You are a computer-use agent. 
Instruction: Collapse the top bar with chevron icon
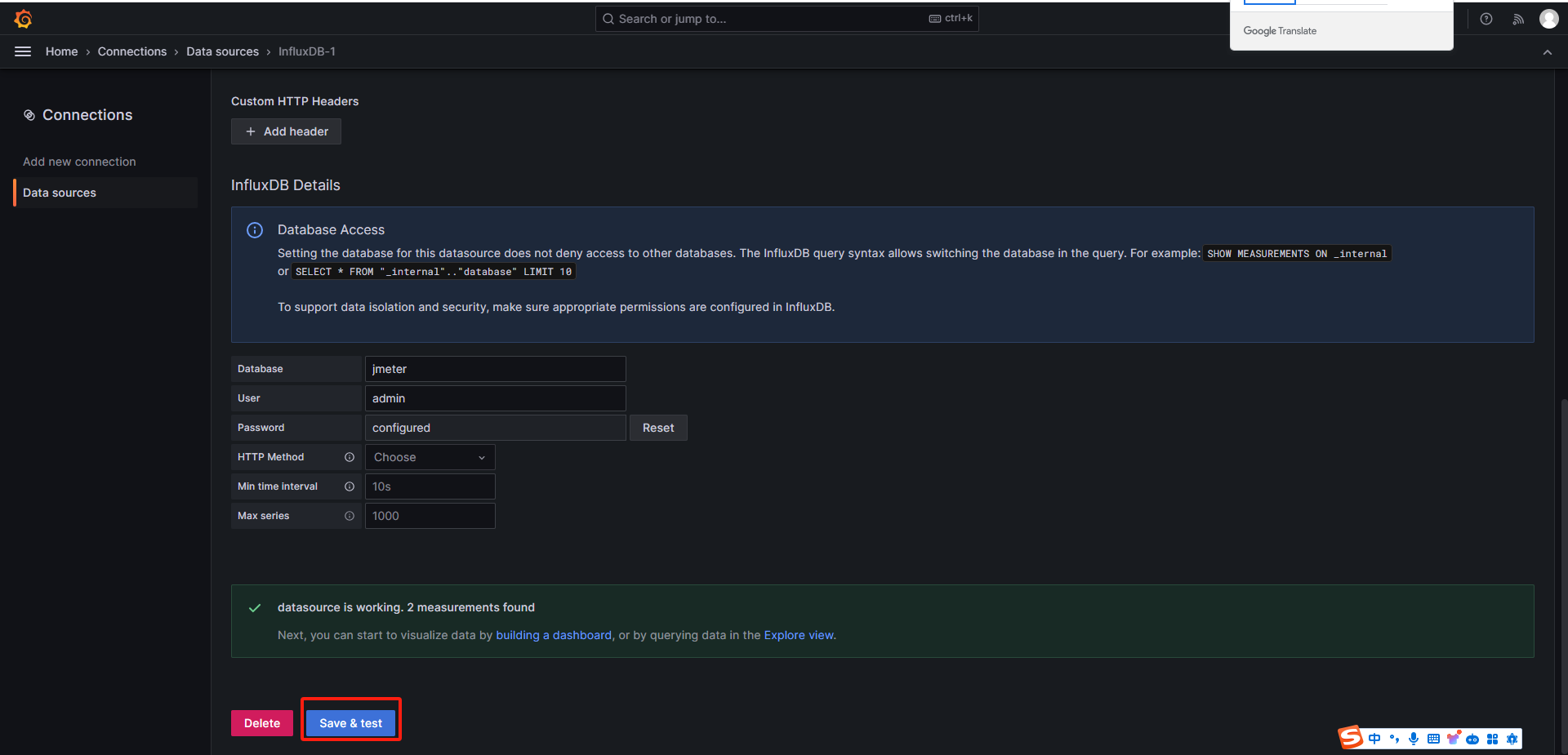click(x=1548, y=52)
